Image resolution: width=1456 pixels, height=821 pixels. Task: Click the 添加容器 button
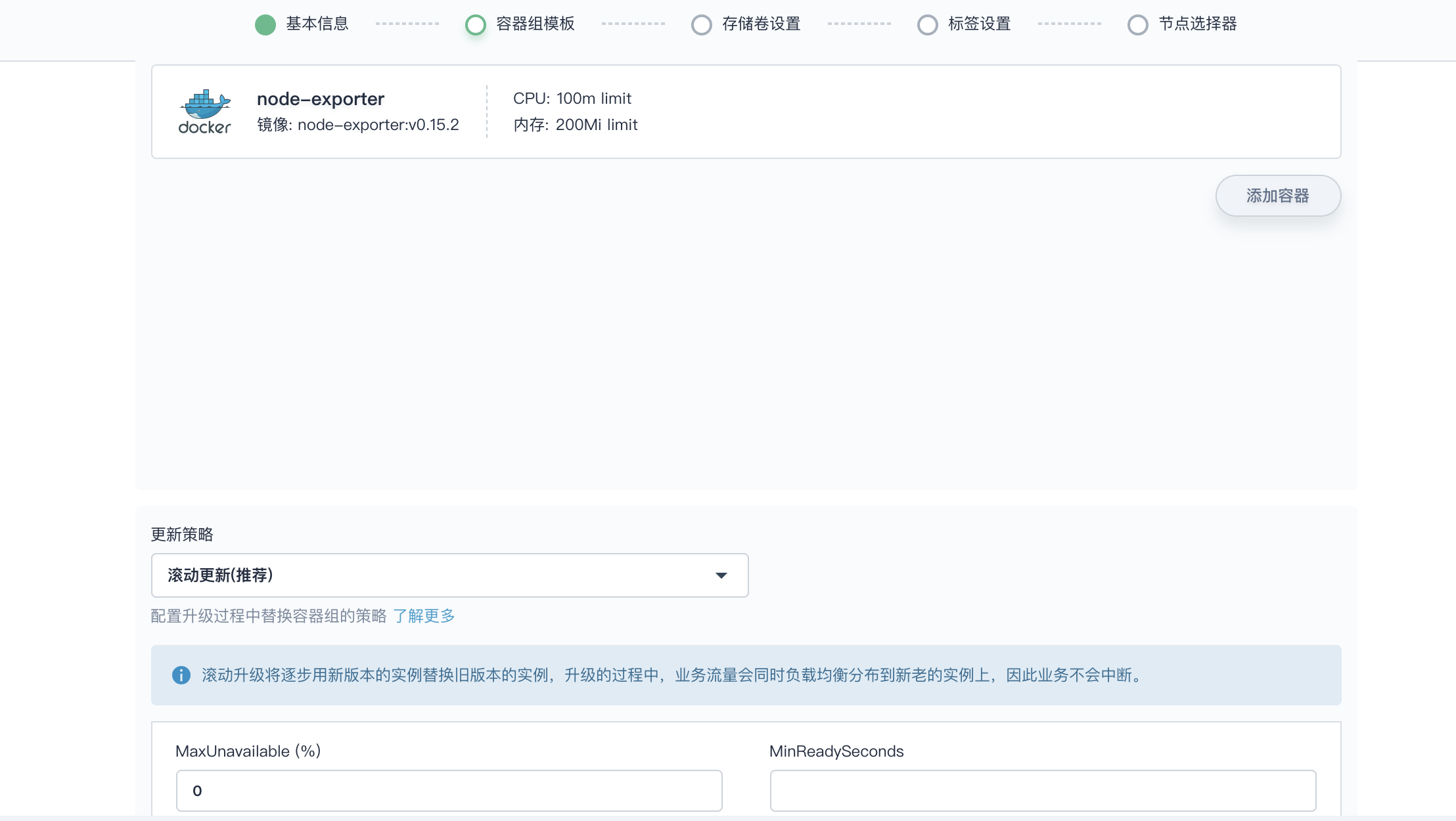[x=1278, y=196]
